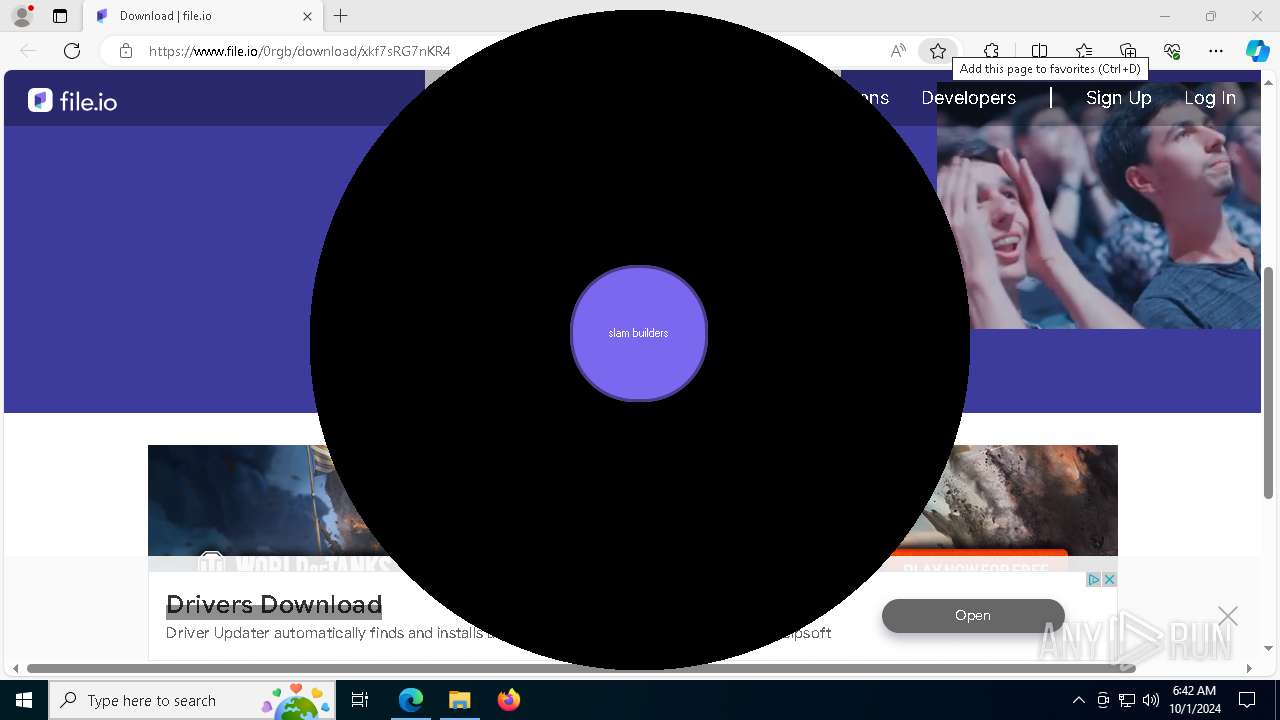The width and height of the screenshot is (1280, 720).
Task: Open the Copilot sidebar icon
Action: (1258, 51)
